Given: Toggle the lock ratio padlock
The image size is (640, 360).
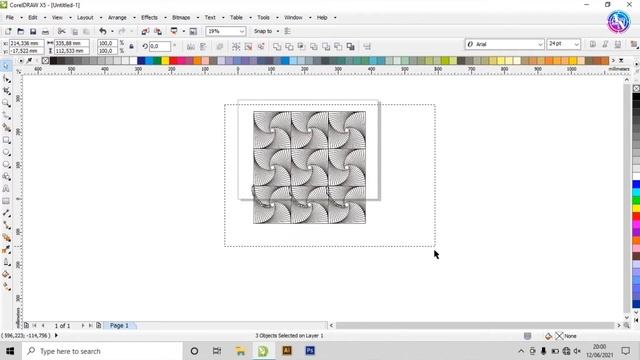Looking at the screenshot, I should click(131, 47).
